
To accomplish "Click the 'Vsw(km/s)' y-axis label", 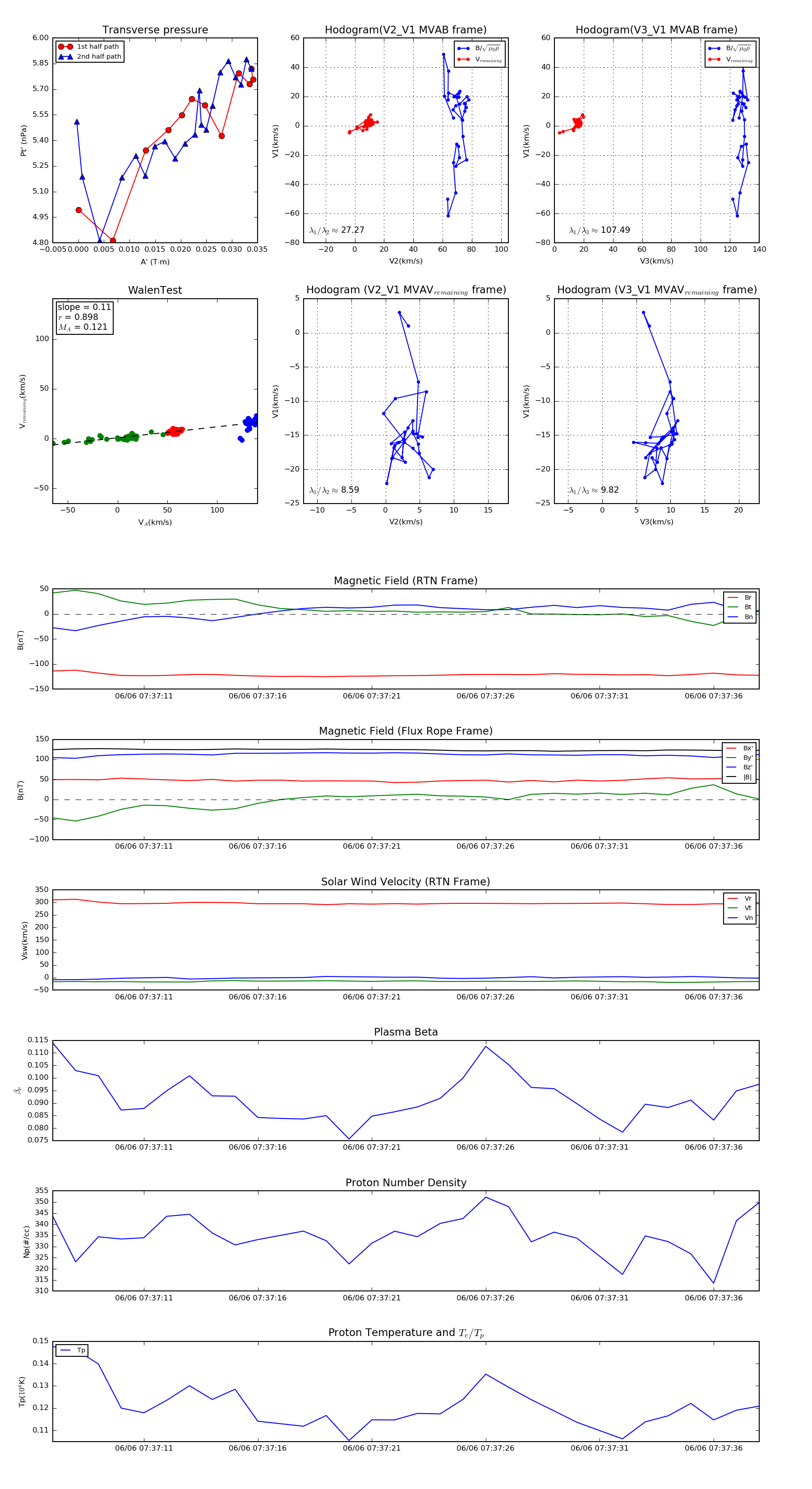I will tap(24, 940).
